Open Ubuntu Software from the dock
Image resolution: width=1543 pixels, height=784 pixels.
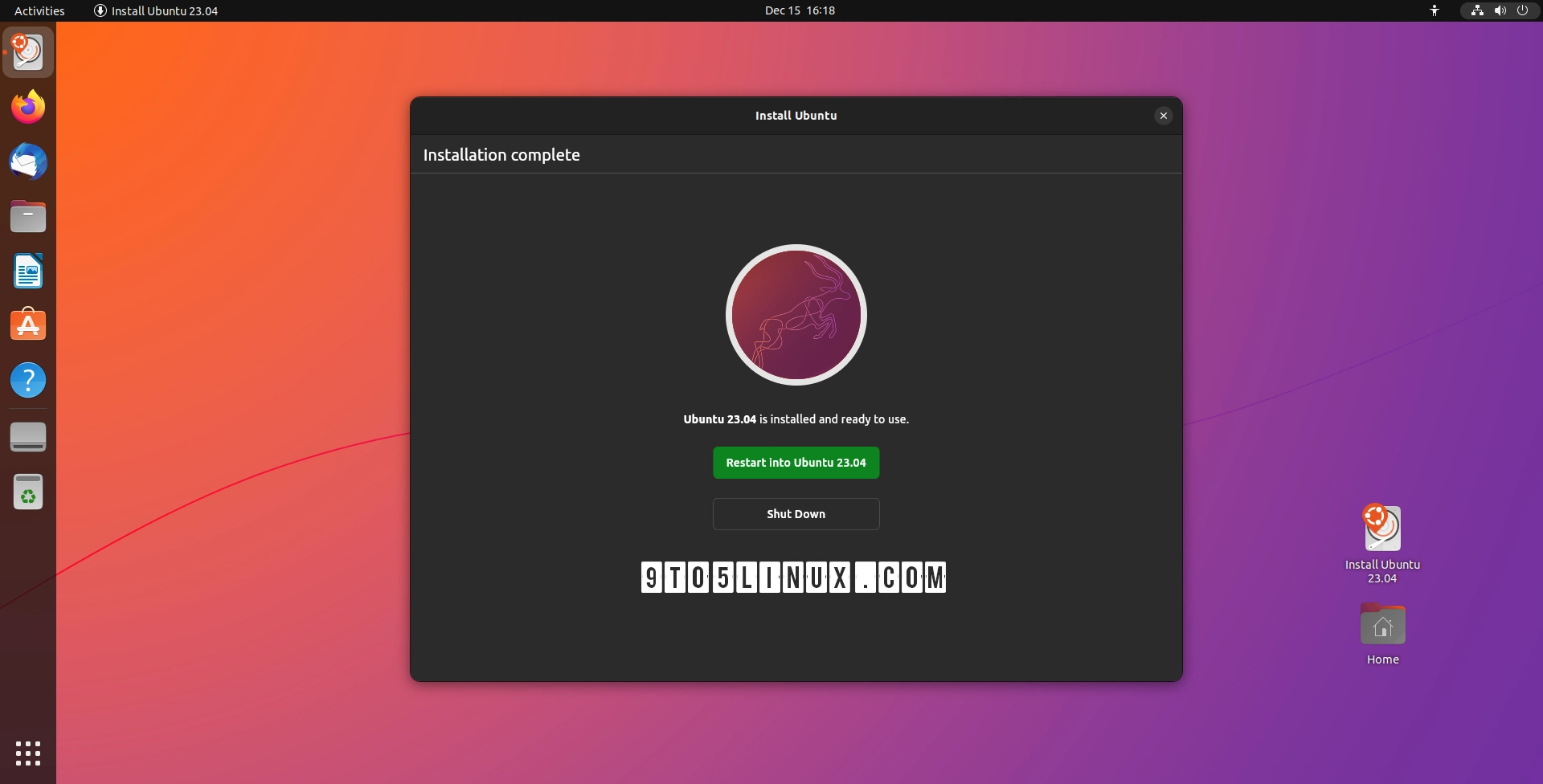28,325
